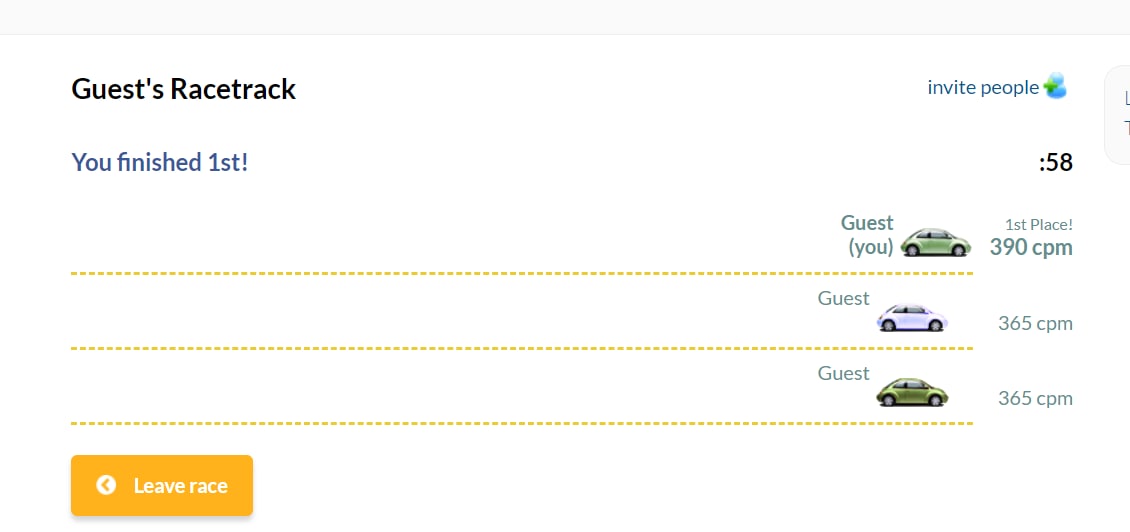The image size is (1130, 532).
Task: Click the :58 race timer
Action: click(1056, 163)
